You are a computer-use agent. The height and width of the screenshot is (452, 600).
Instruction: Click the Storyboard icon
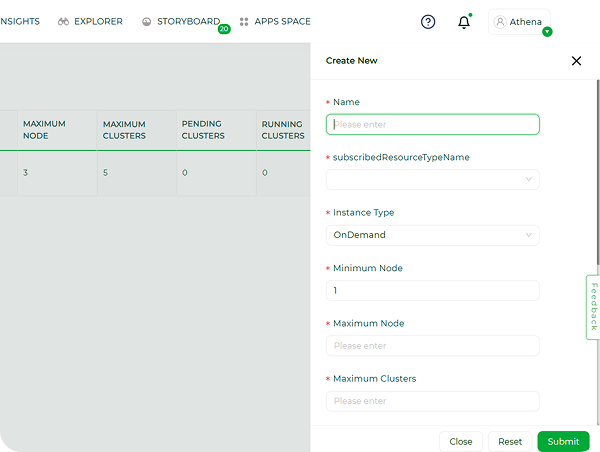(x=146, y=22)
